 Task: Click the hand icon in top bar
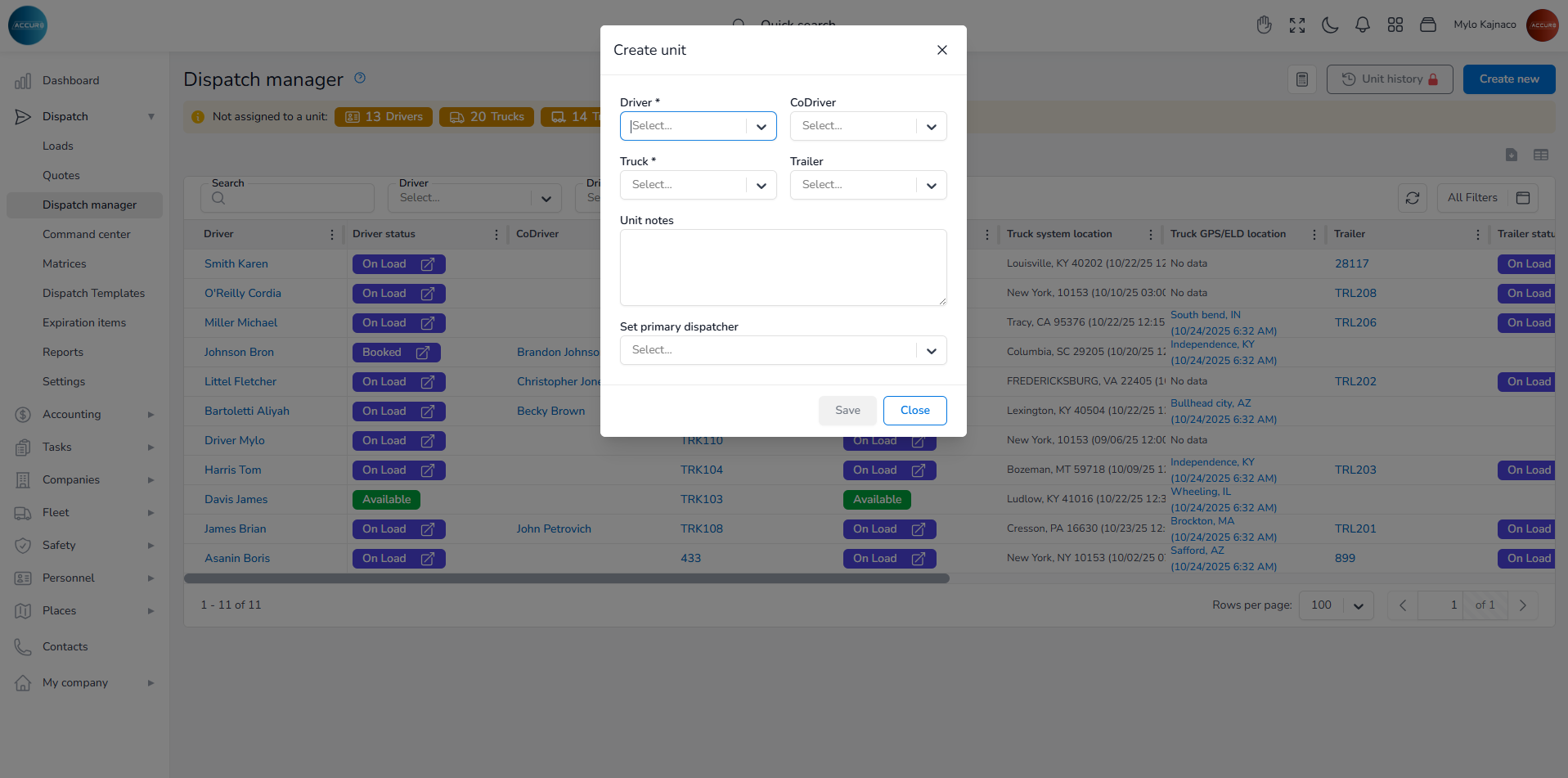tap(1265, 25)
